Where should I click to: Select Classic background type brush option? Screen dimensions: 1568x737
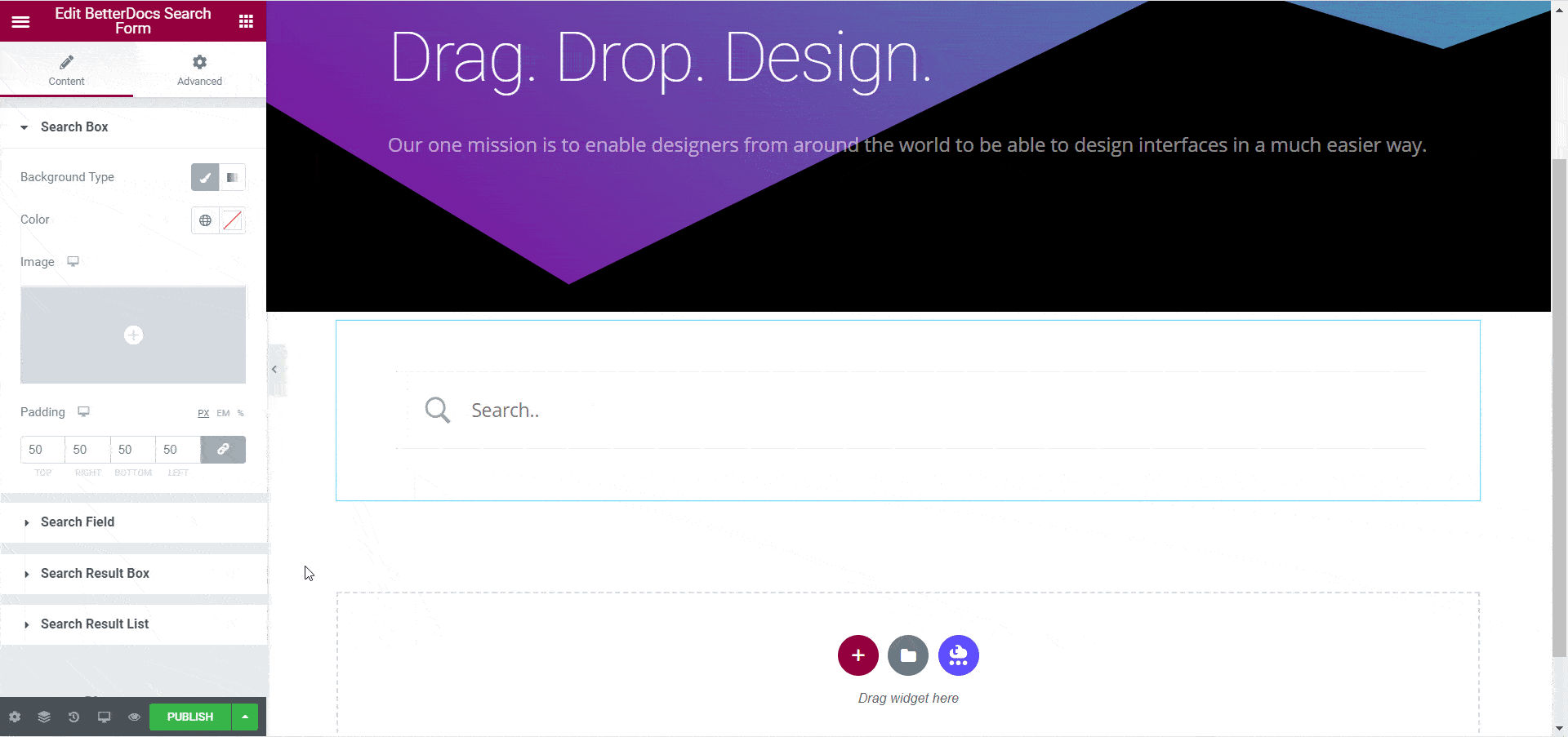(x=205, y=177)
